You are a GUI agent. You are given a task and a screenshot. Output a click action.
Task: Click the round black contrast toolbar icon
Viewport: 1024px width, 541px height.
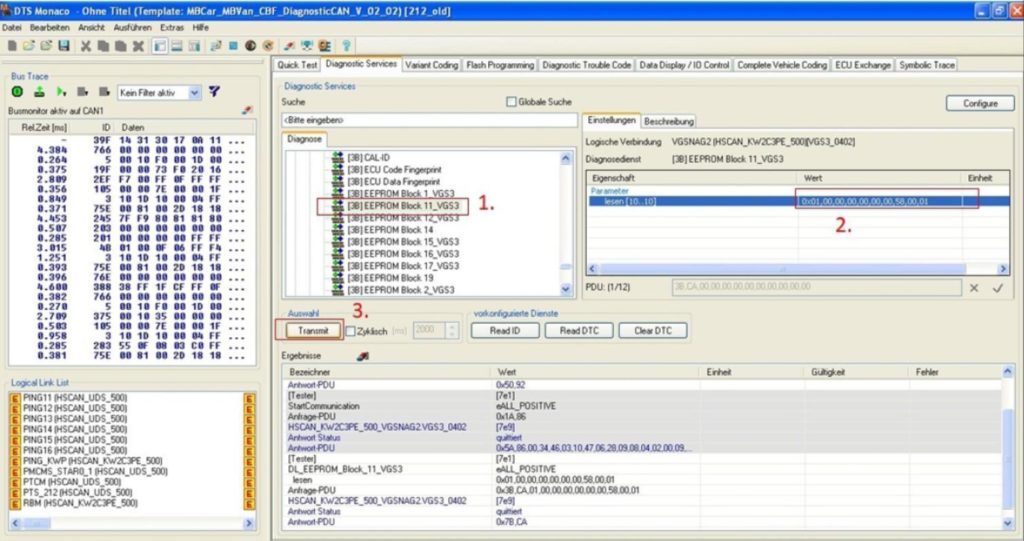[251, 46]
